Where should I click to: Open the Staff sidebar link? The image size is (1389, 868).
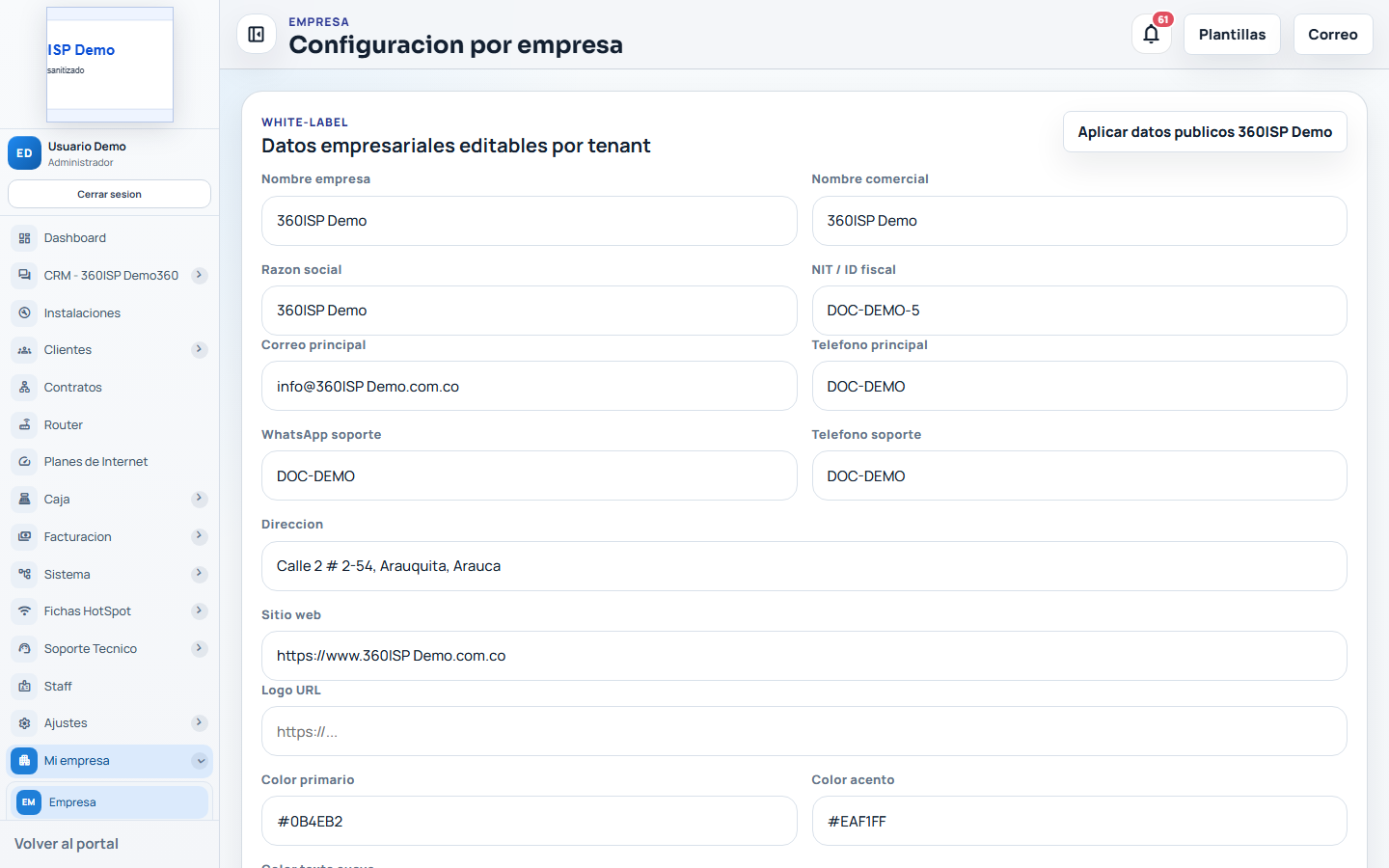(x=109, y=687)
